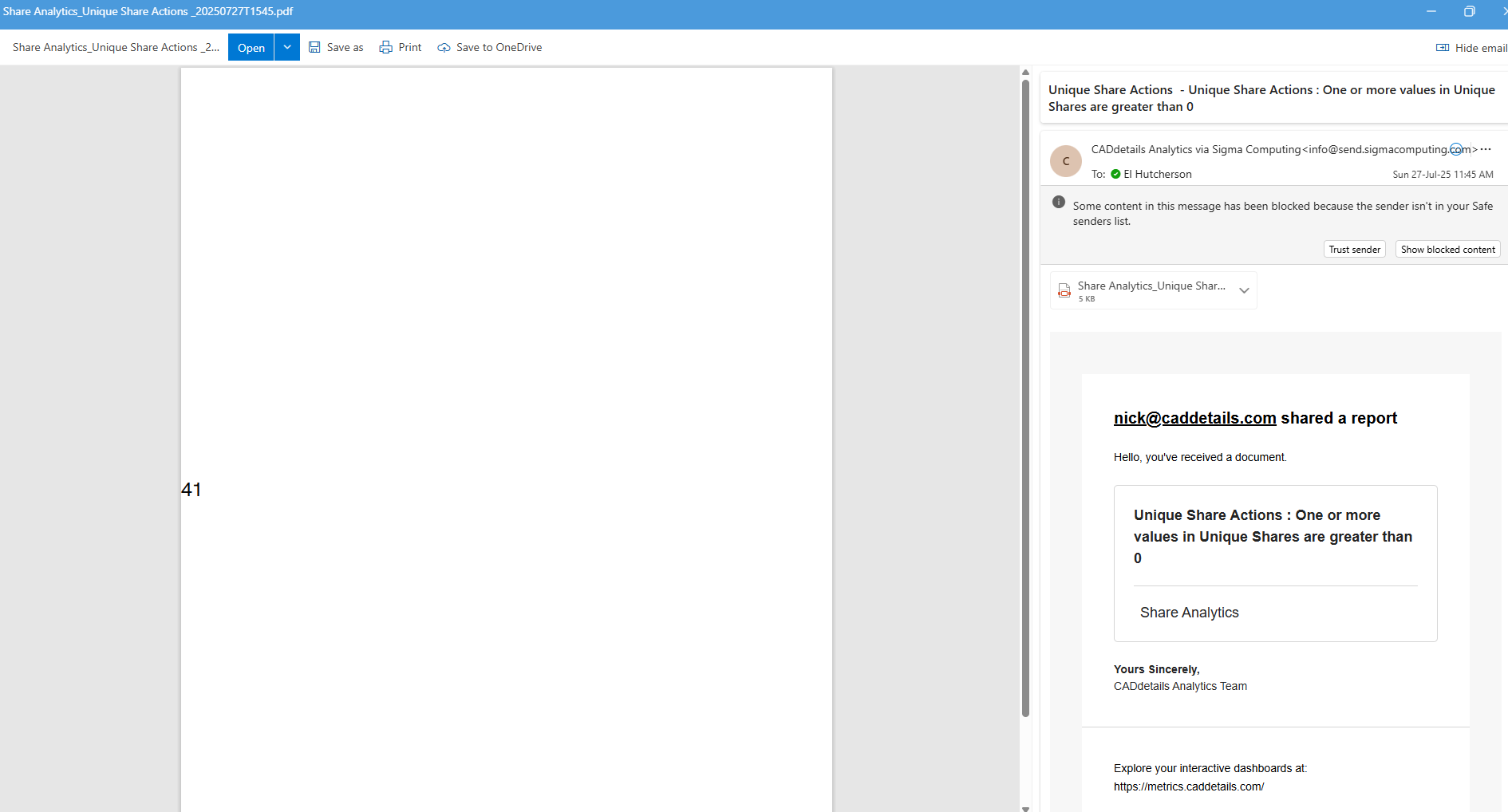Restore down the attachment preview window
The width and height of the screenshot is (1508, 812).
[1469, 11]
